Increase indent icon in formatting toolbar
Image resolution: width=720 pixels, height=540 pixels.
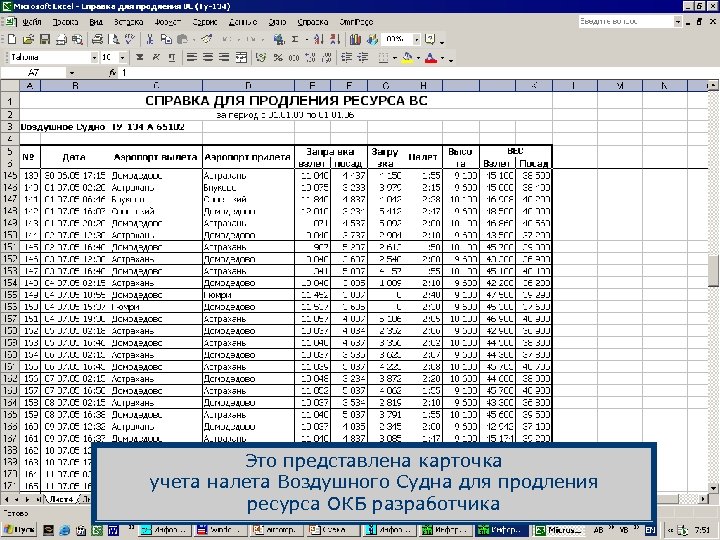point(363,57)
